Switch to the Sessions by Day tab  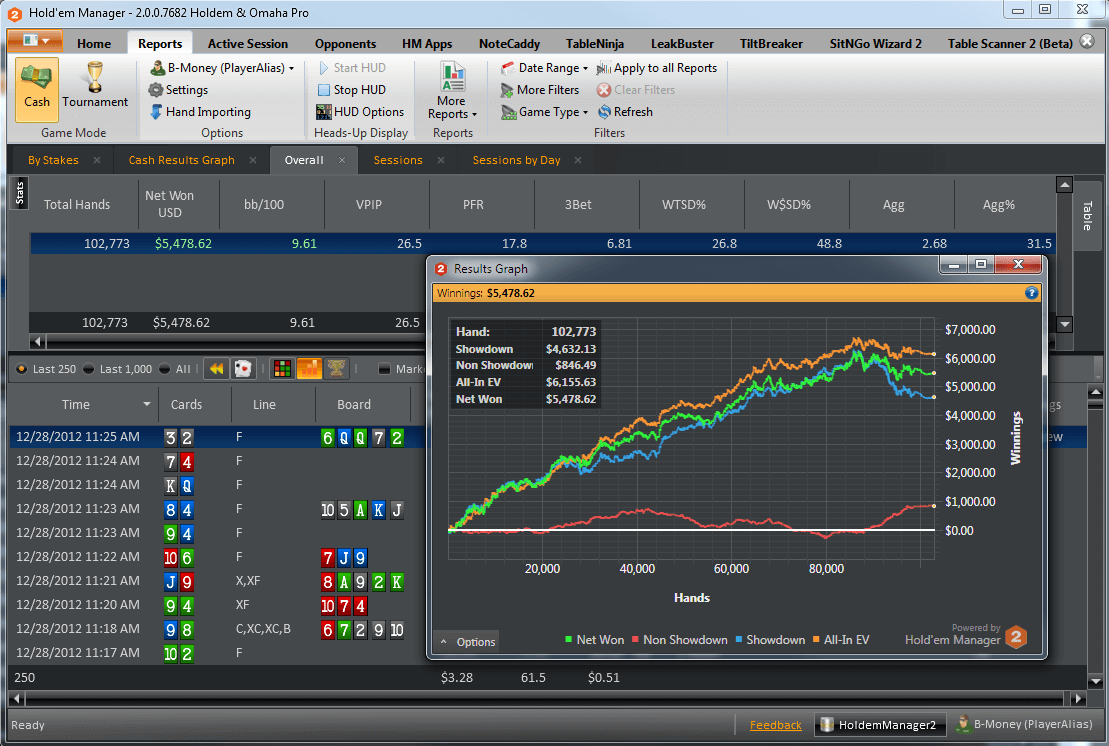516,160
